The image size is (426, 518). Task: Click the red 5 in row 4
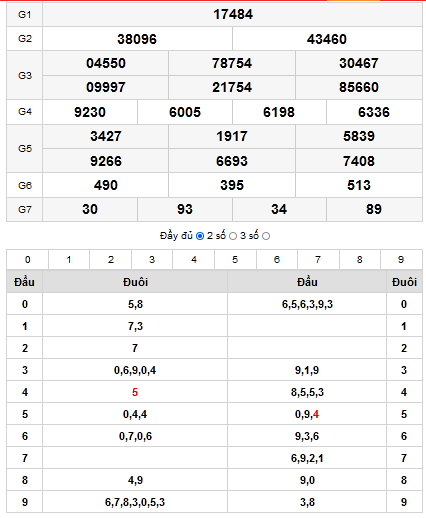135,392
